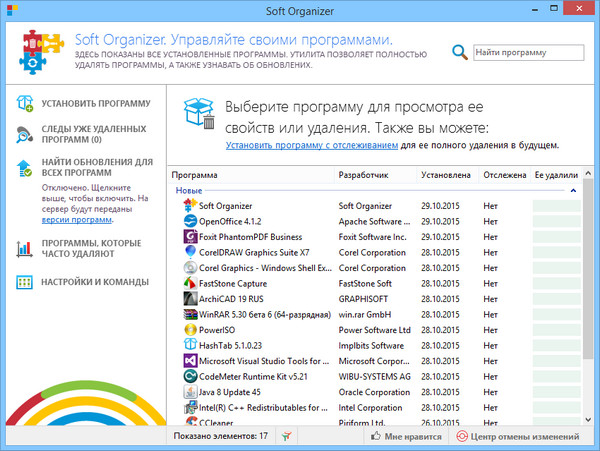Click the settings and commands icon
600x451 pixels.
[25, 283]
